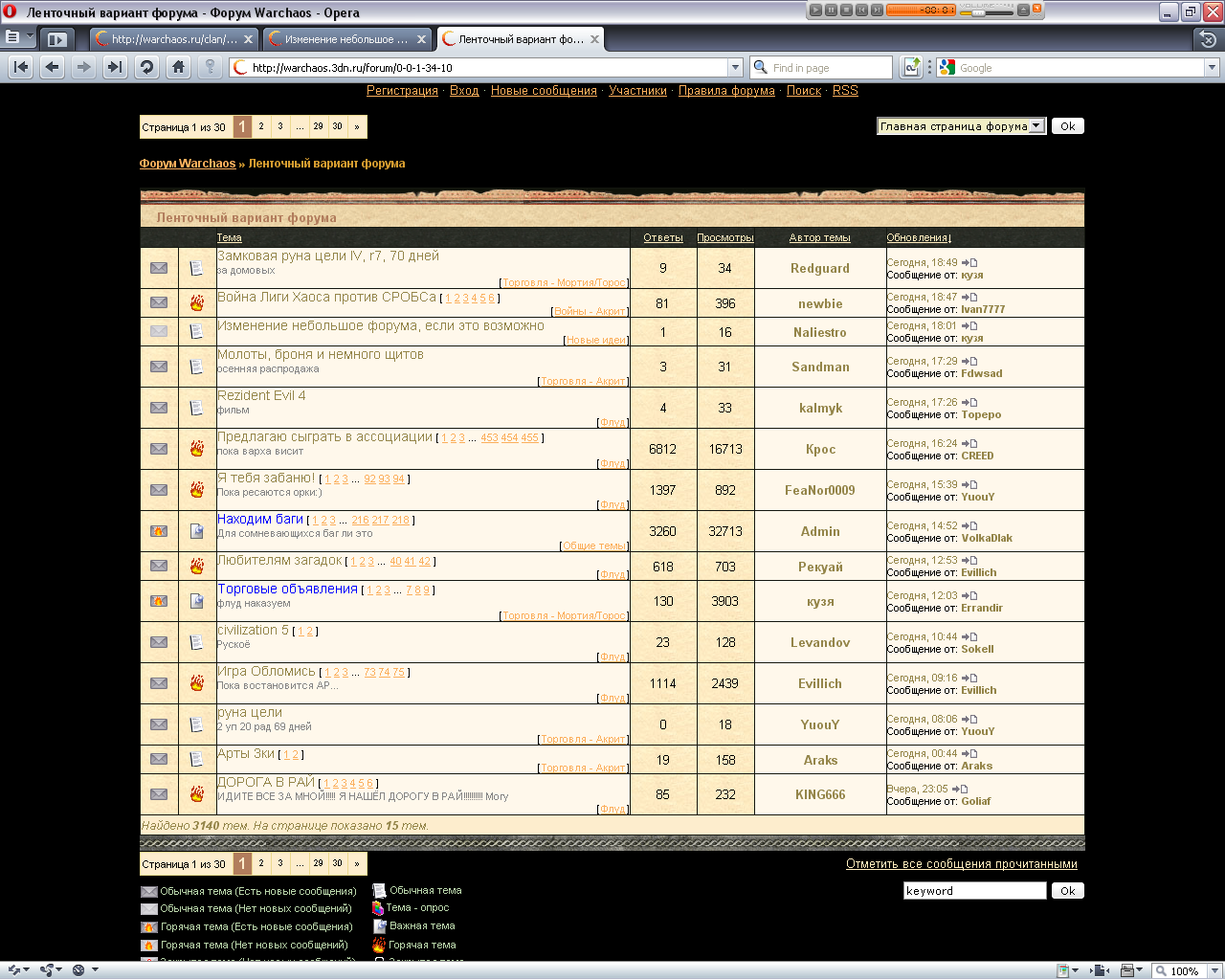Click the feed subscribe icon beside Find in page
This screenshot has width=1225, height=980.
tap(912, 67)
